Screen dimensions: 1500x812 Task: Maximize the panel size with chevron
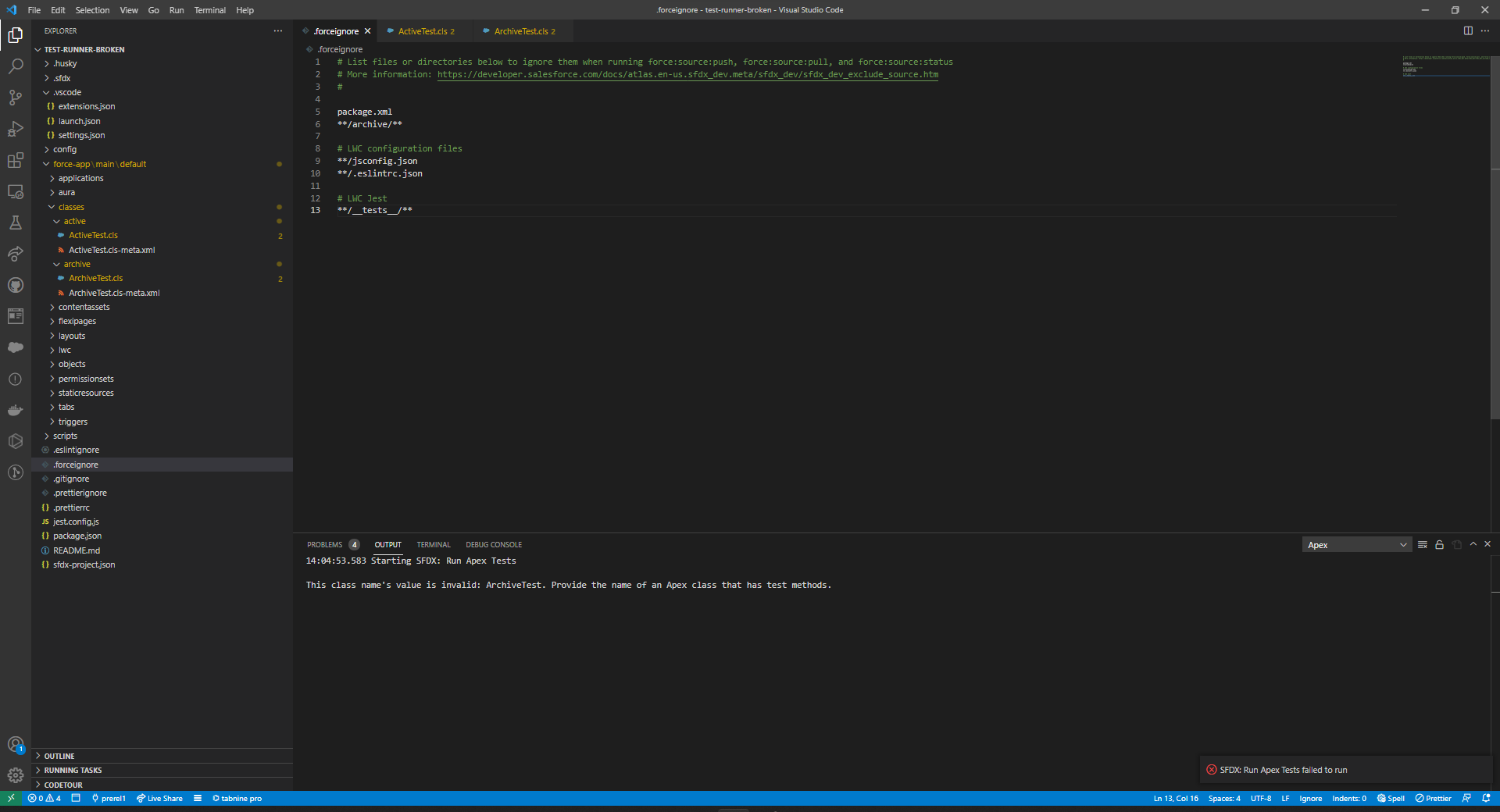(x=1473, y=544)
